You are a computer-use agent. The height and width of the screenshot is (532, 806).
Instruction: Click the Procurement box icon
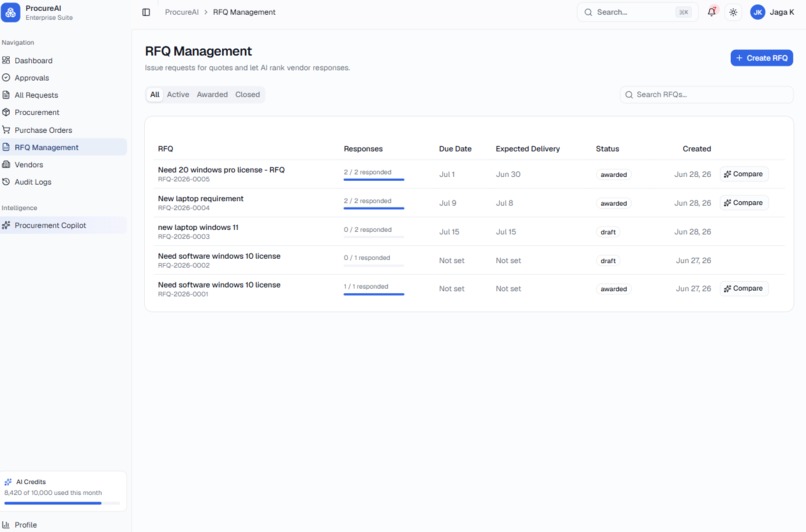coord(6,112)
